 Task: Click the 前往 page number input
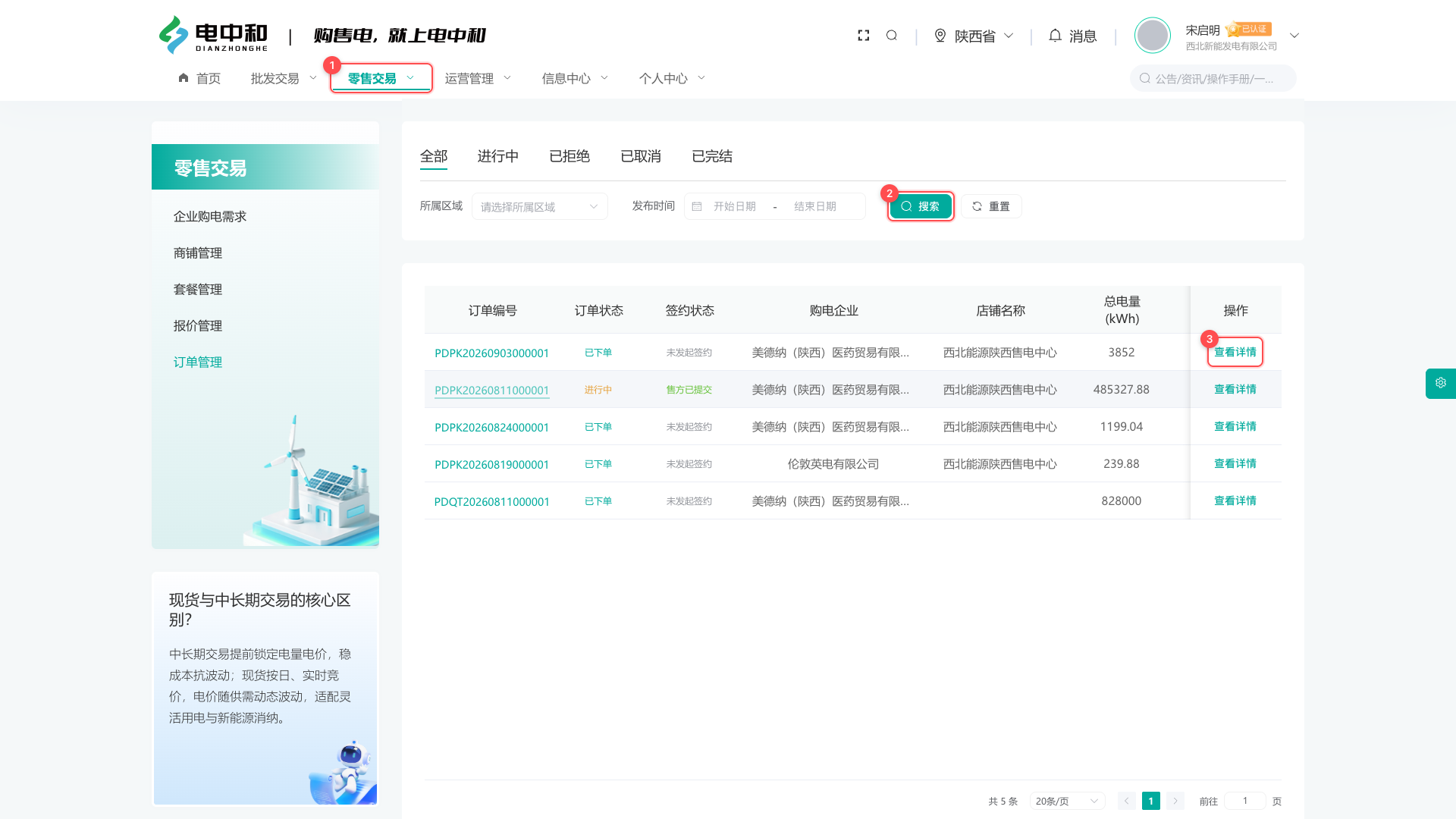1244,801
